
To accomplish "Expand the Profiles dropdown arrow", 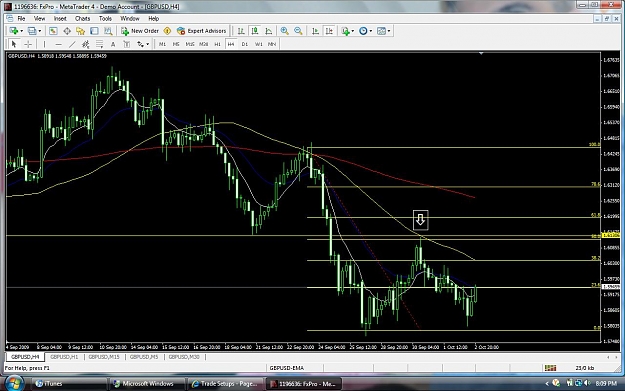I will (39, 31).
